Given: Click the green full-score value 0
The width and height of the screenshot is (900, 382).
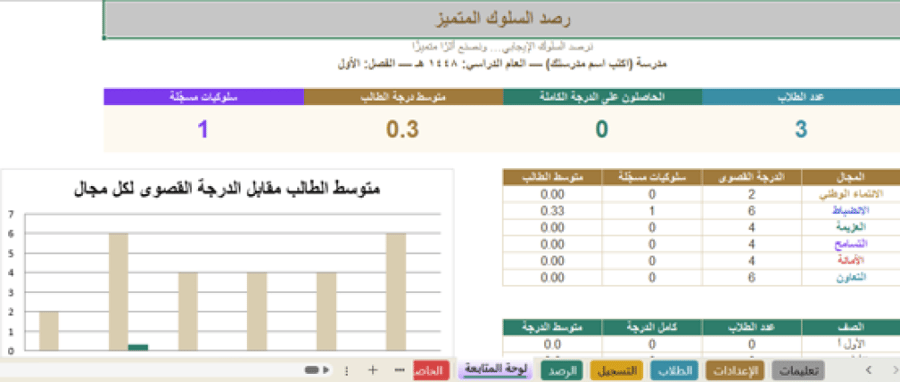Looking at the screenshot, I should click(x=602, y=130).
